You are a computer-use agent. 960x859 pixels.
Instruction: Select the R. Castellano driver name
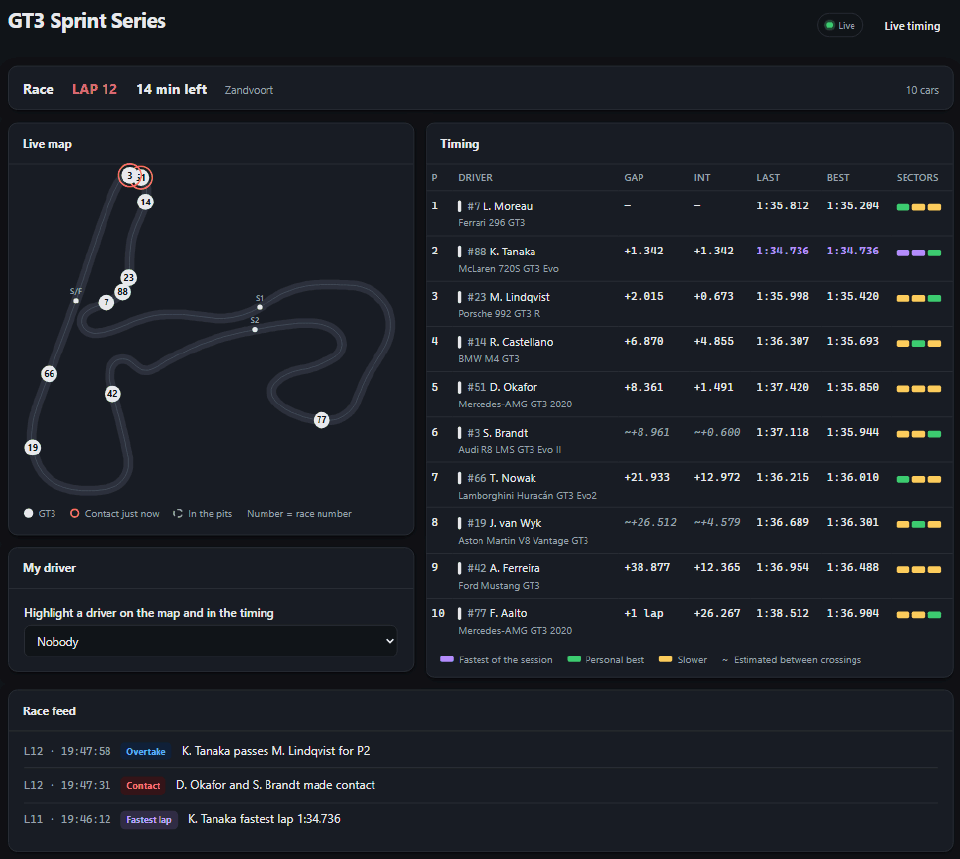pos(521,342)
